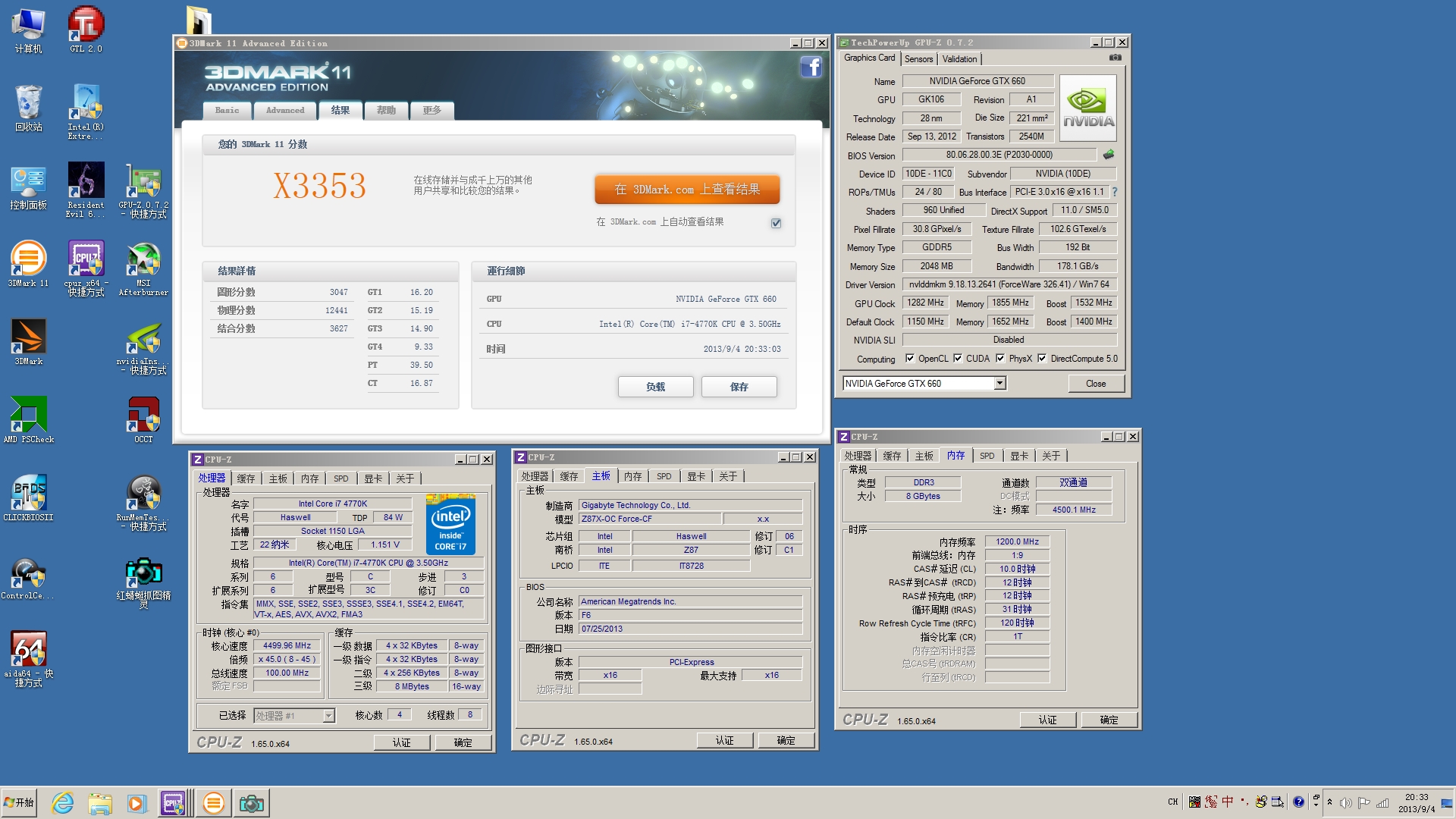Click the X3353 score text
This screenshot has height=819, width=1456.
319,187
